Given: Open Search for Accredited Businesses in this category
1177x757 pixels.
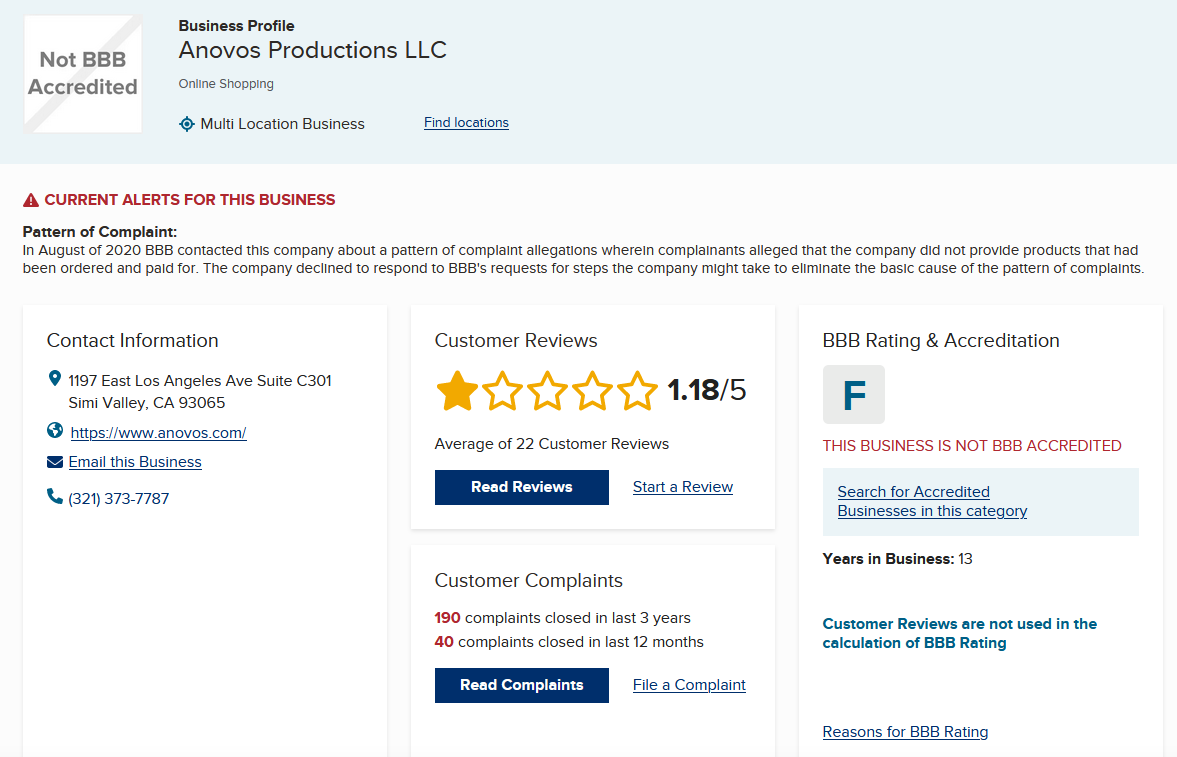Looking at the screenshot, I should (932, 501).
